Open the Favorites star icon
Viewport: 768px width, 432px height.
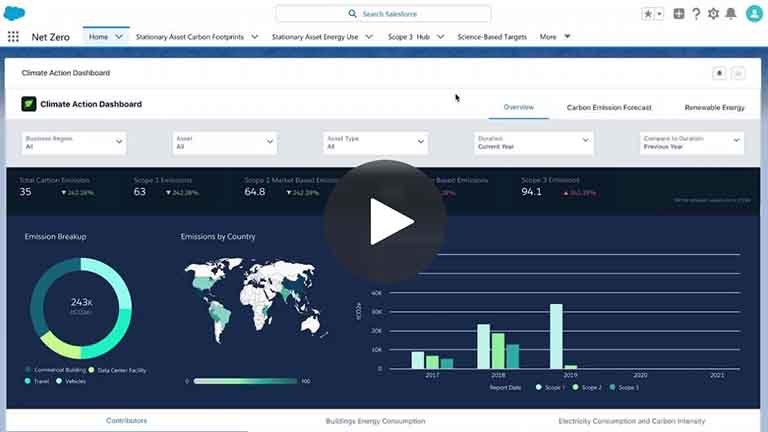coord(648,14)
